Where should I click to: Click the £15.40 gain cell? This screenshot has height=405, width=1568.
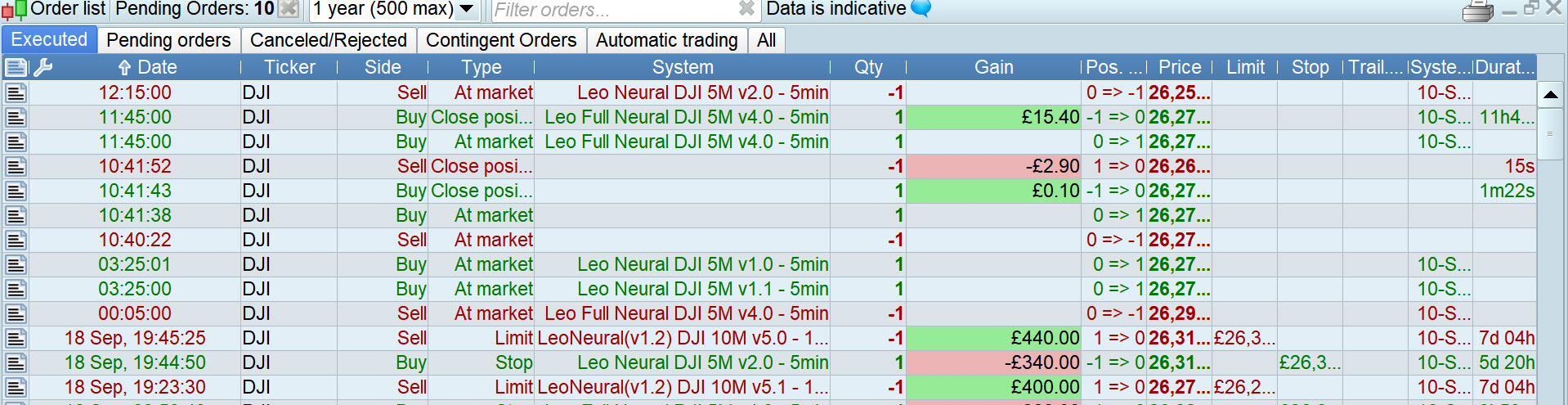click(x=994, y=117)
